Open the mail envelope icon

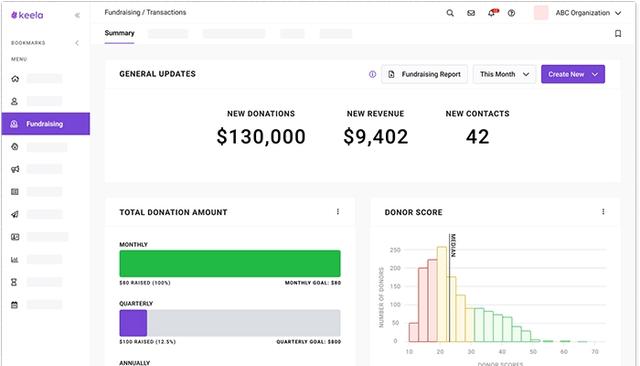pos(471,13)
